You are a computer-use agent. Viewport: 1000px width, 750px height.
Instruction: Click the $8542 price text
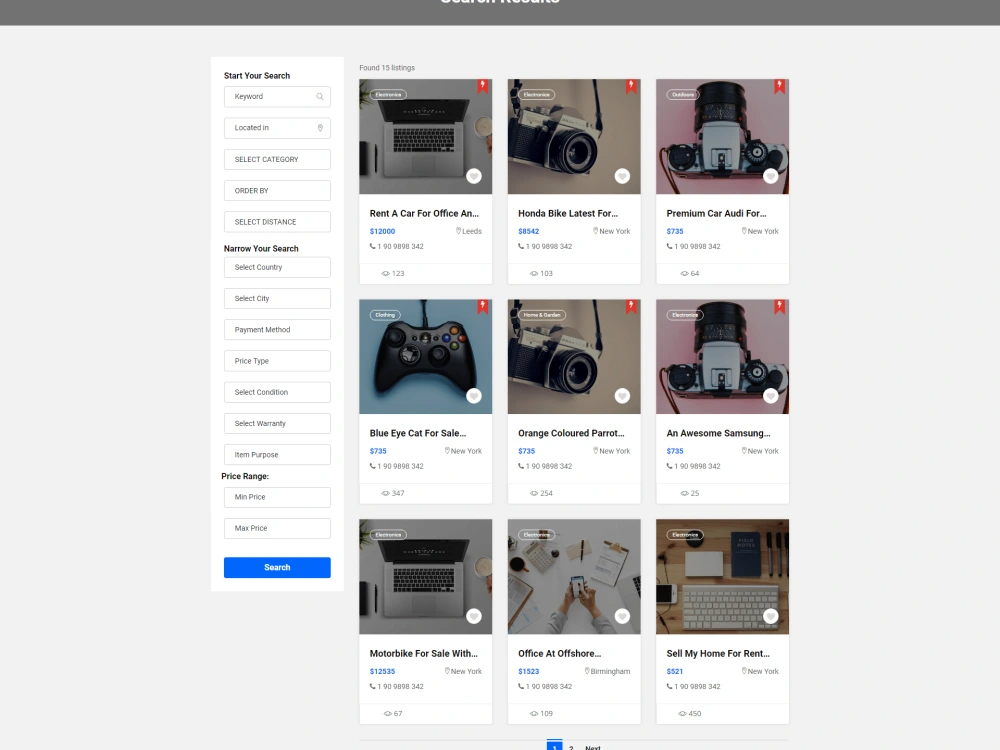pyautogui.click(x=529, y=232)
